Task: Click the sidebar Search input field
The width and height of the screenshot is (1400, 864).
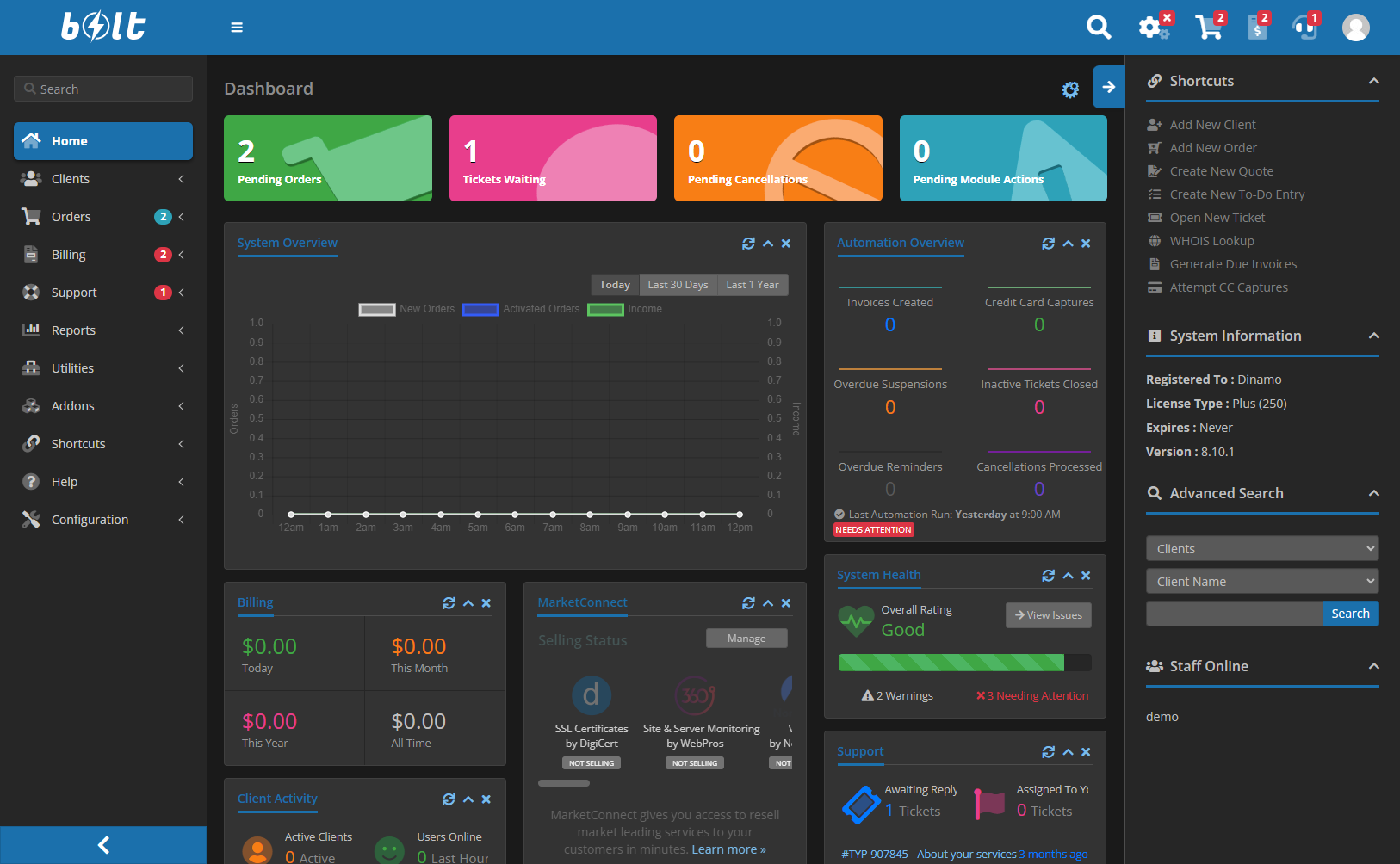Action: tap(103, 89)
